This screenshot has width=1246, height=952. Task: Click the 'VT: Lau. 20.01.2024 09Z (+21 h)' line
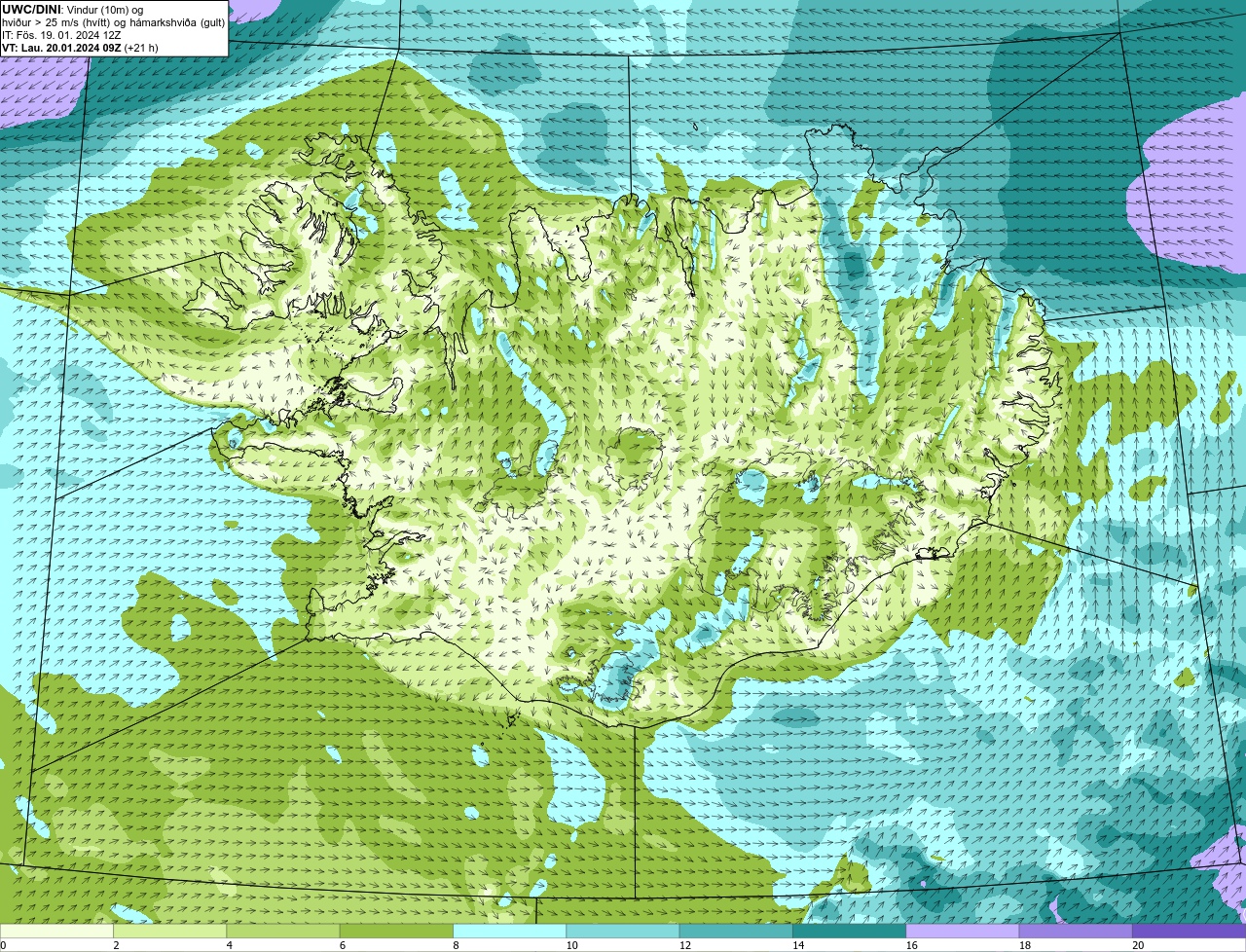(x=80, y=47)
